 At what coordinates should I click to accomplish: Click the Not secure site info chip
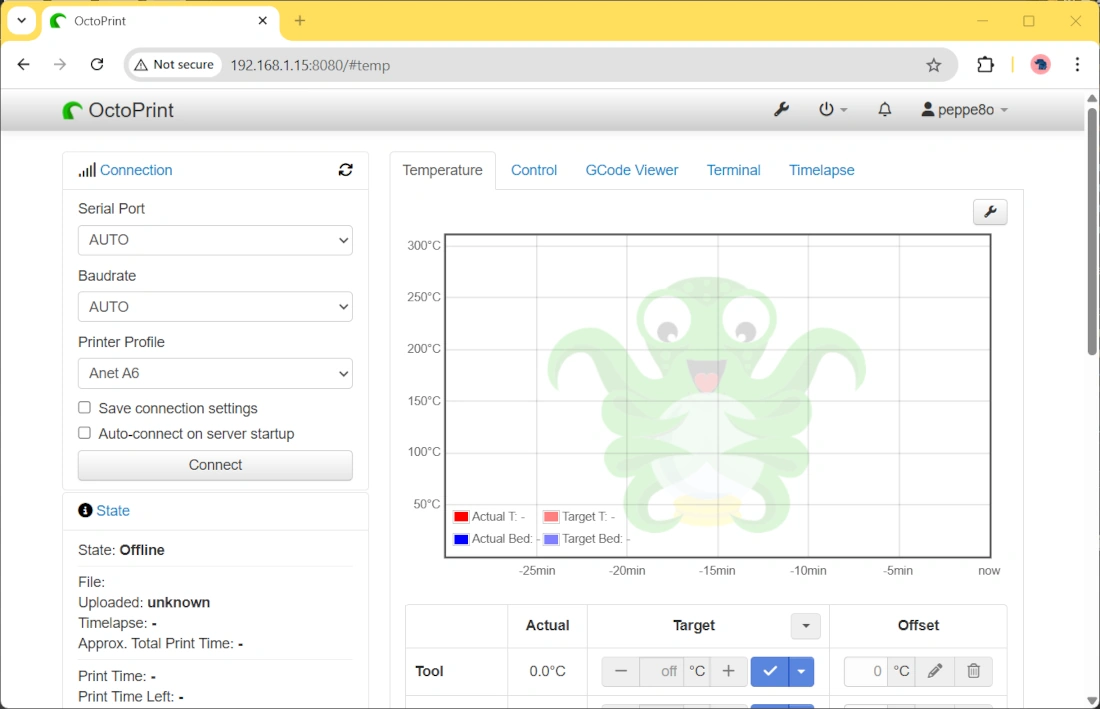click(x=174, y=65)
